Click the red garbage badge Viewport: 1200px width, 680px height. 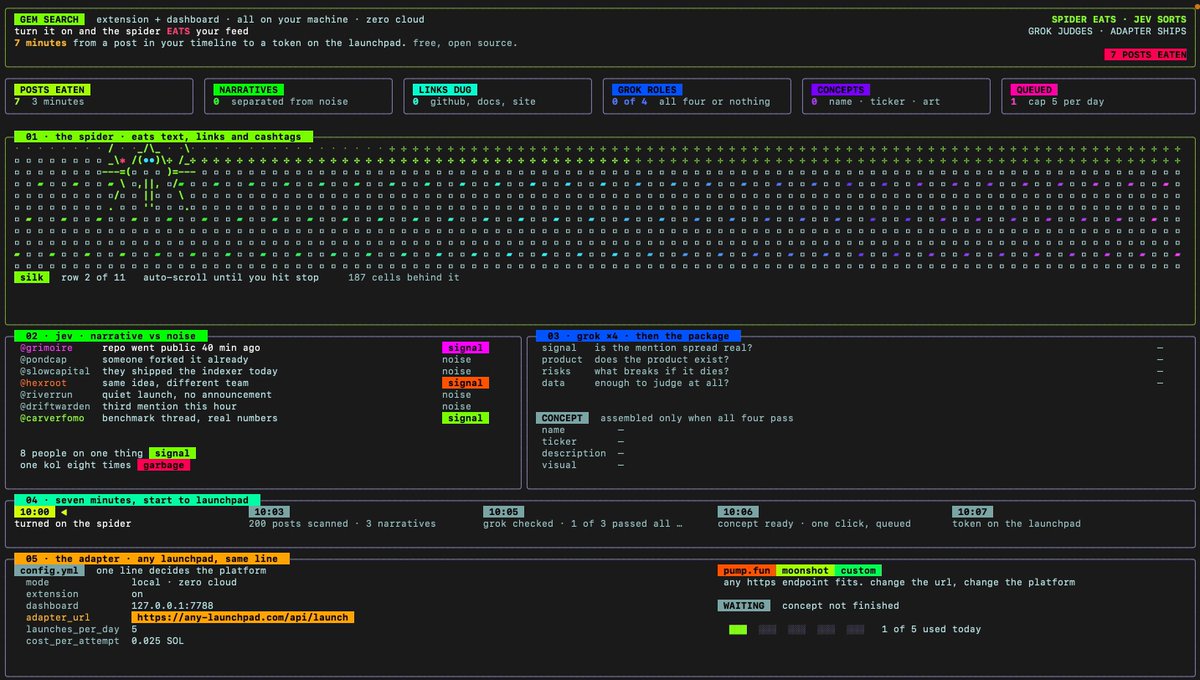[x=163, y=465]
